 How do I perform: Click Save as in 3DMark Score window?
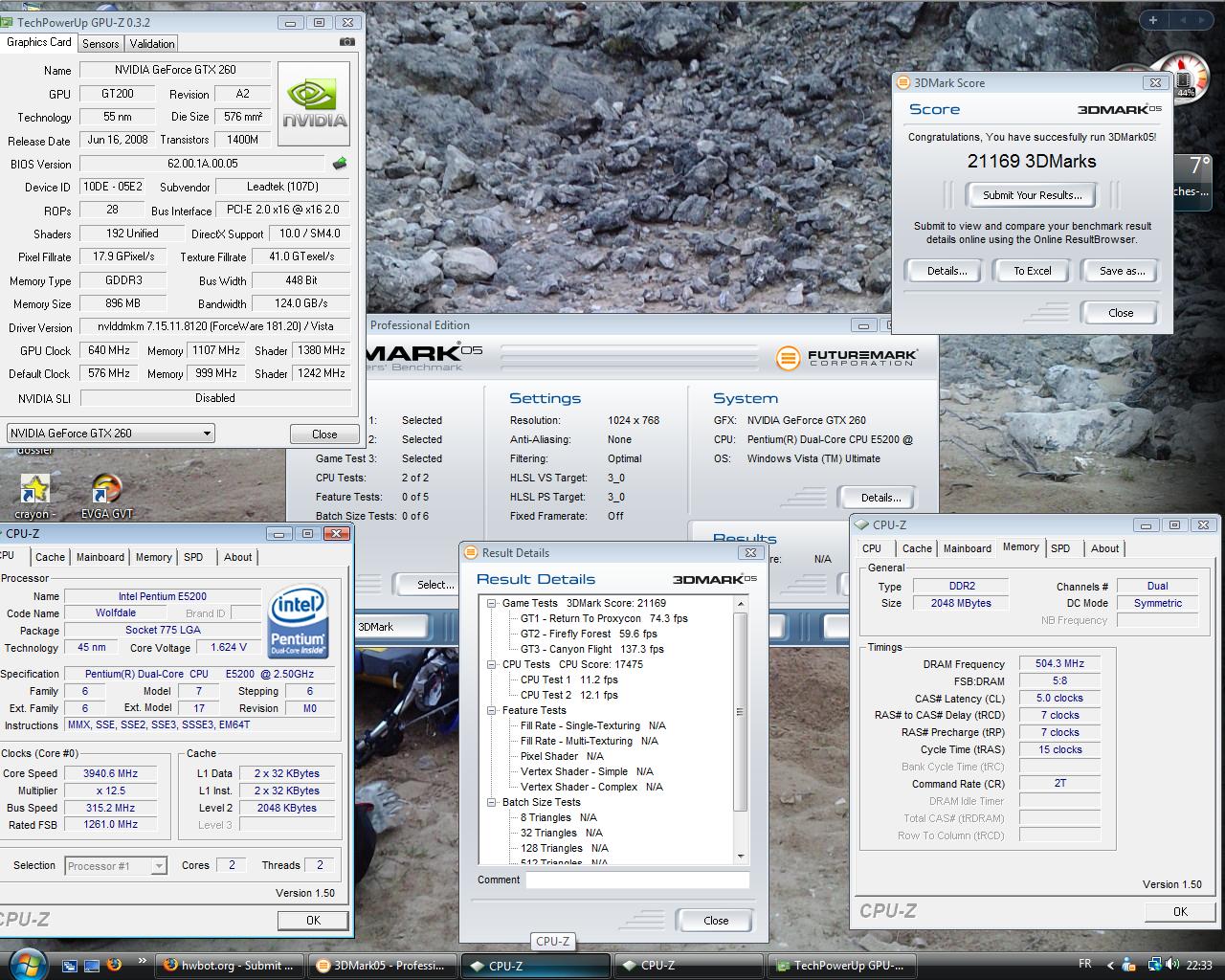(x=1122, y=271)
